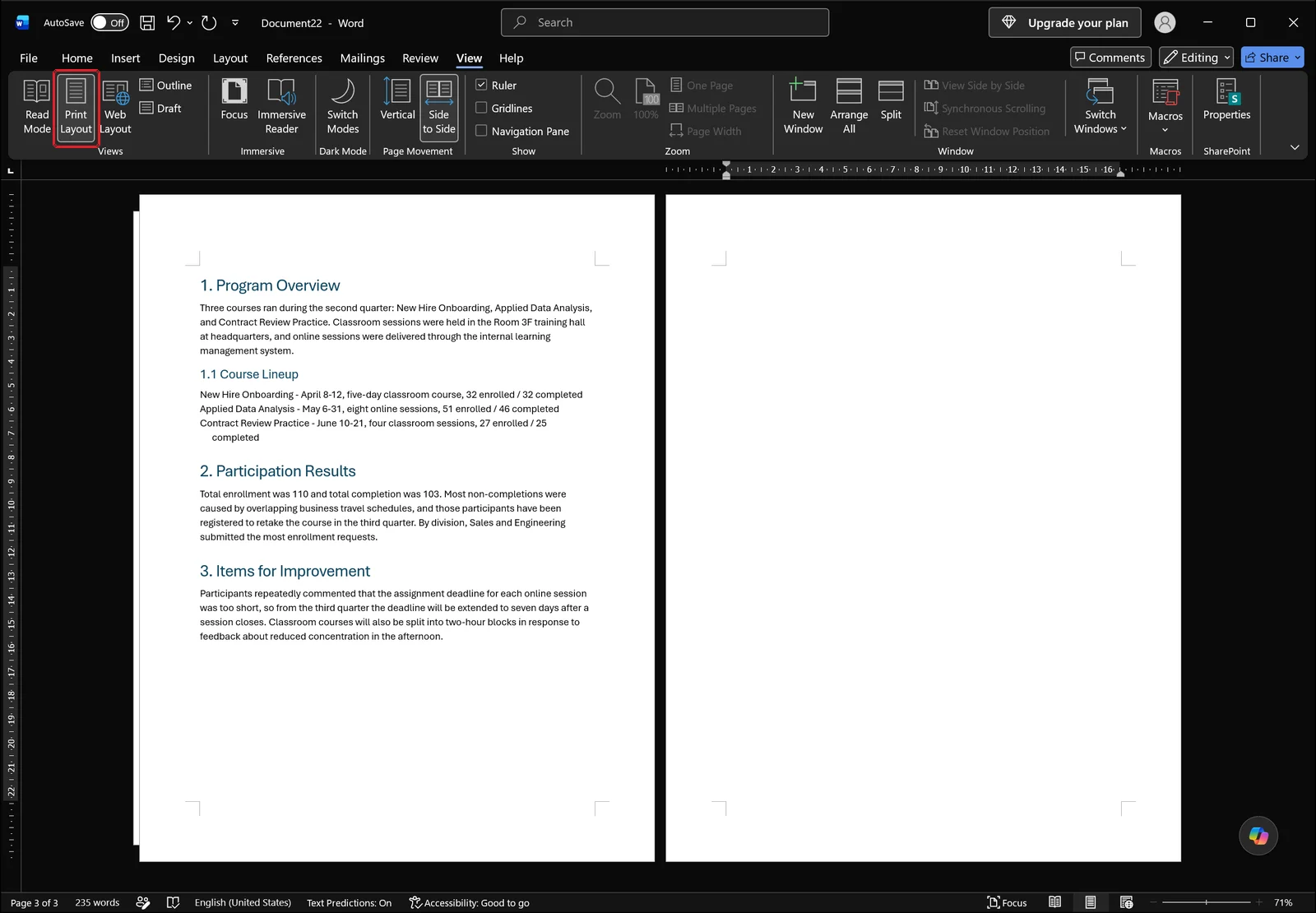This screenshot has width=1316, height=913.
Task: Switch to Draft view
Action: (x=160, y=109)
